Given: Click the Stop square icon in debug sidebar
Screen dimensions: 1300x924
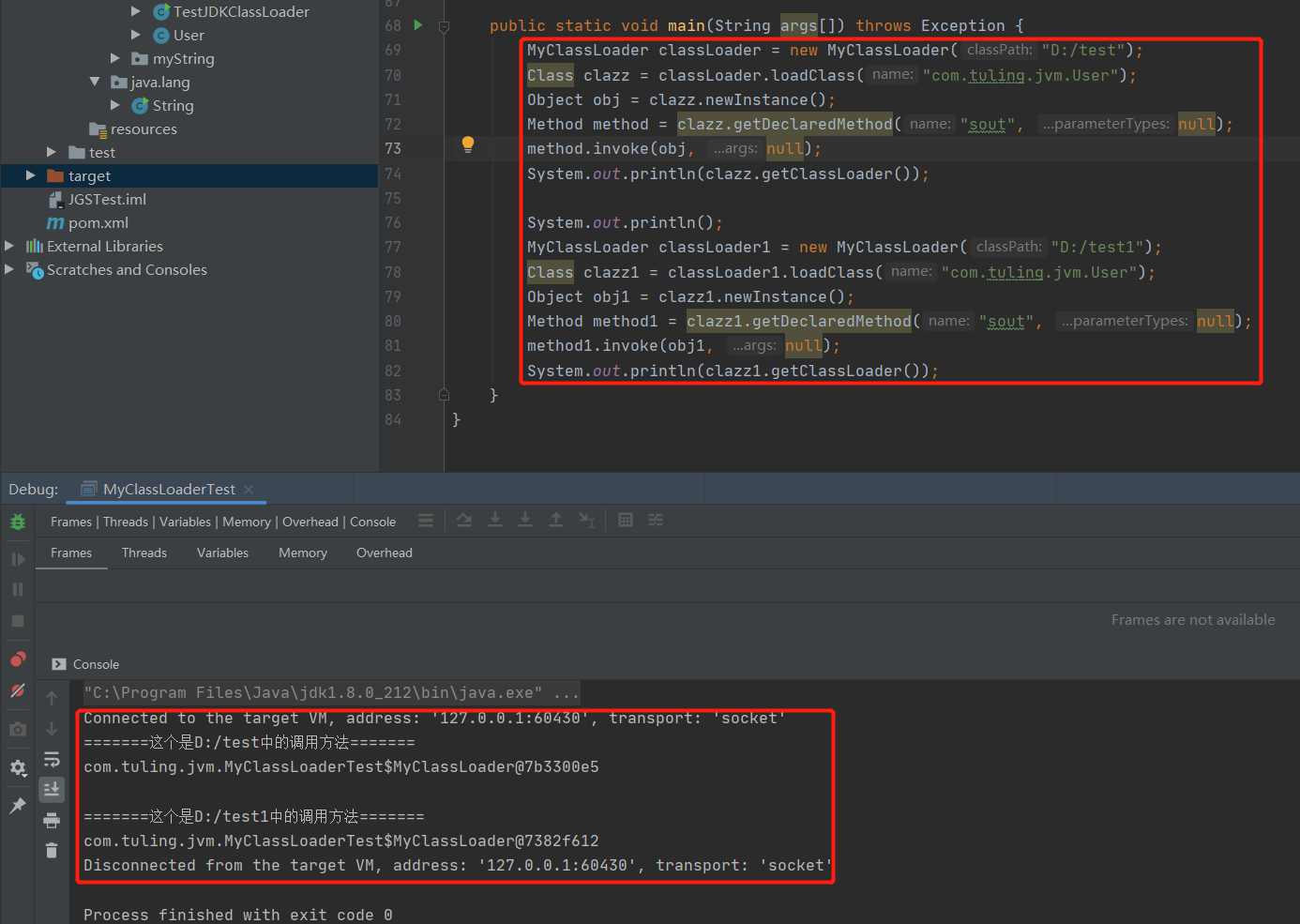Looking at the screenshot, I should 18,621.
